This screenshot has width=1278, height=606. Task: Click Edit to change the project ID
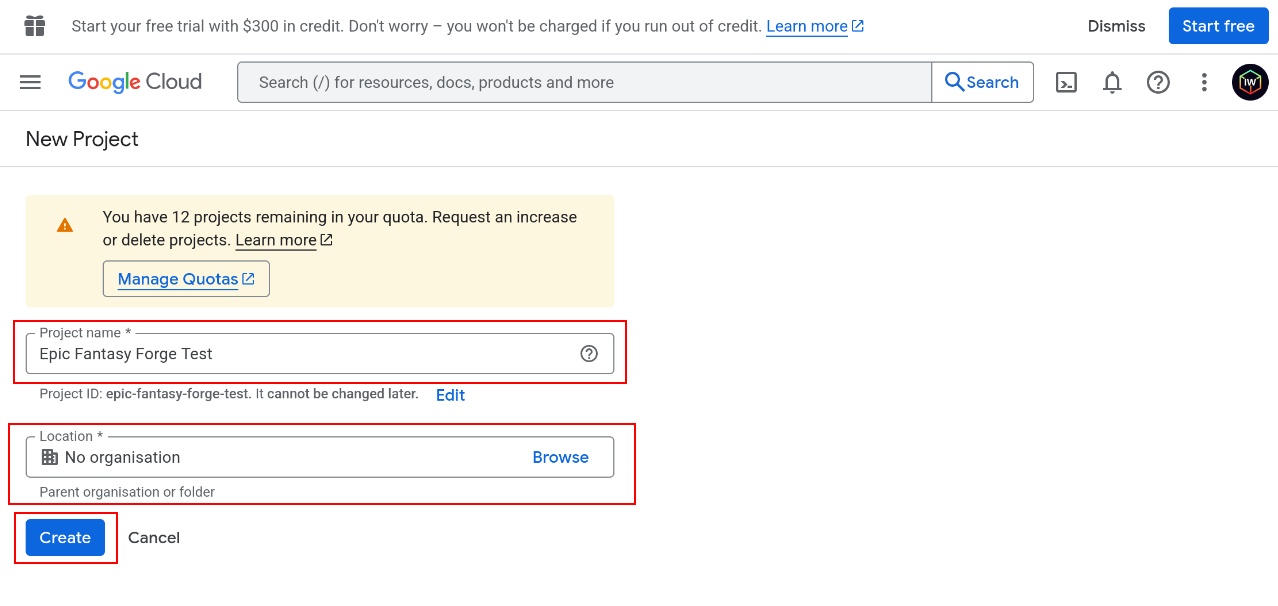coord(449,395)
